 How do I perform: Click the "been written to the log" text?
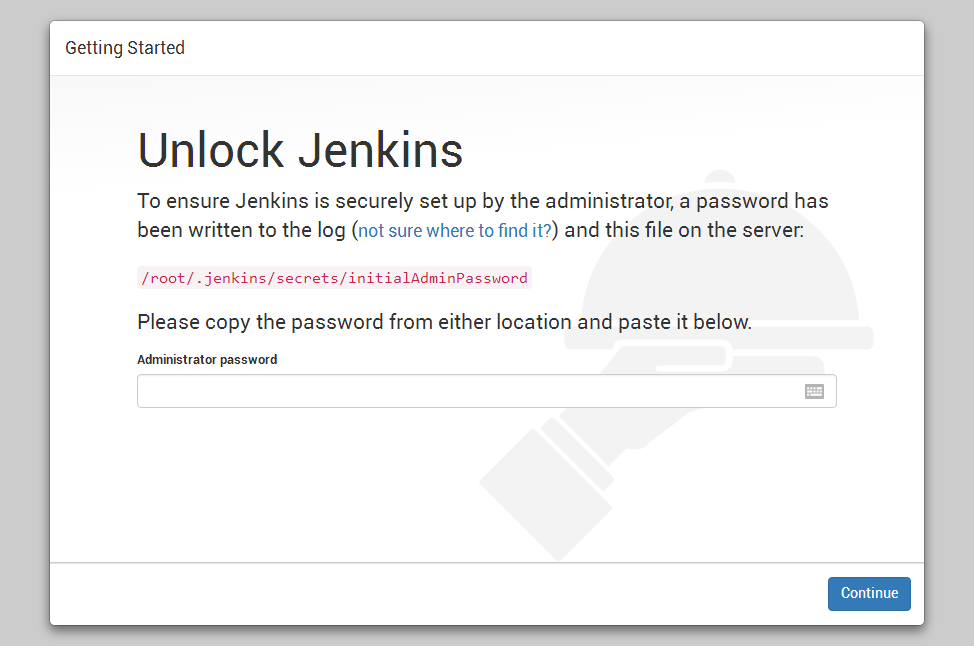click(242, 230)
